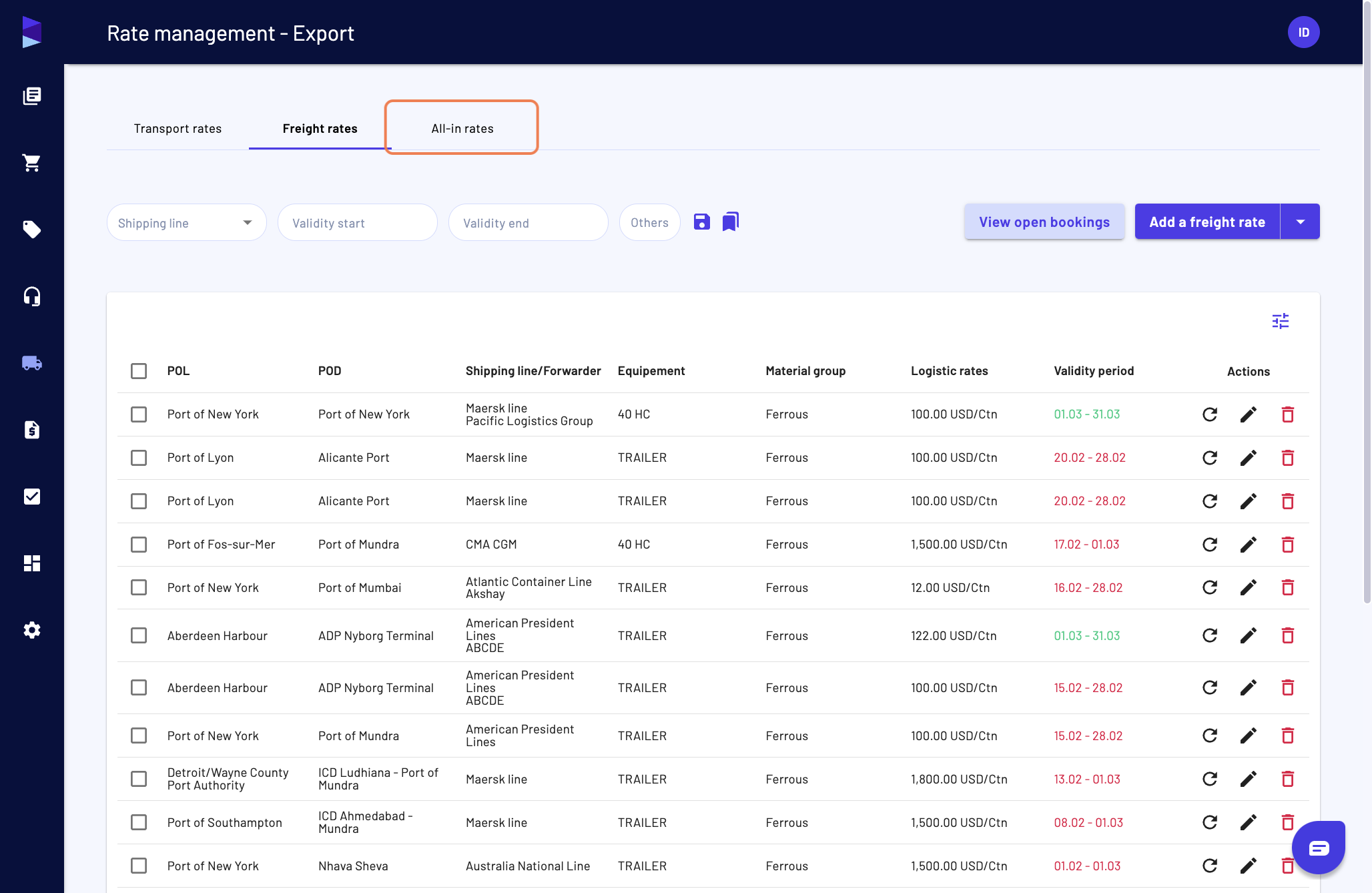
Task: Switch to Transport rates tab
Action: 178,128
